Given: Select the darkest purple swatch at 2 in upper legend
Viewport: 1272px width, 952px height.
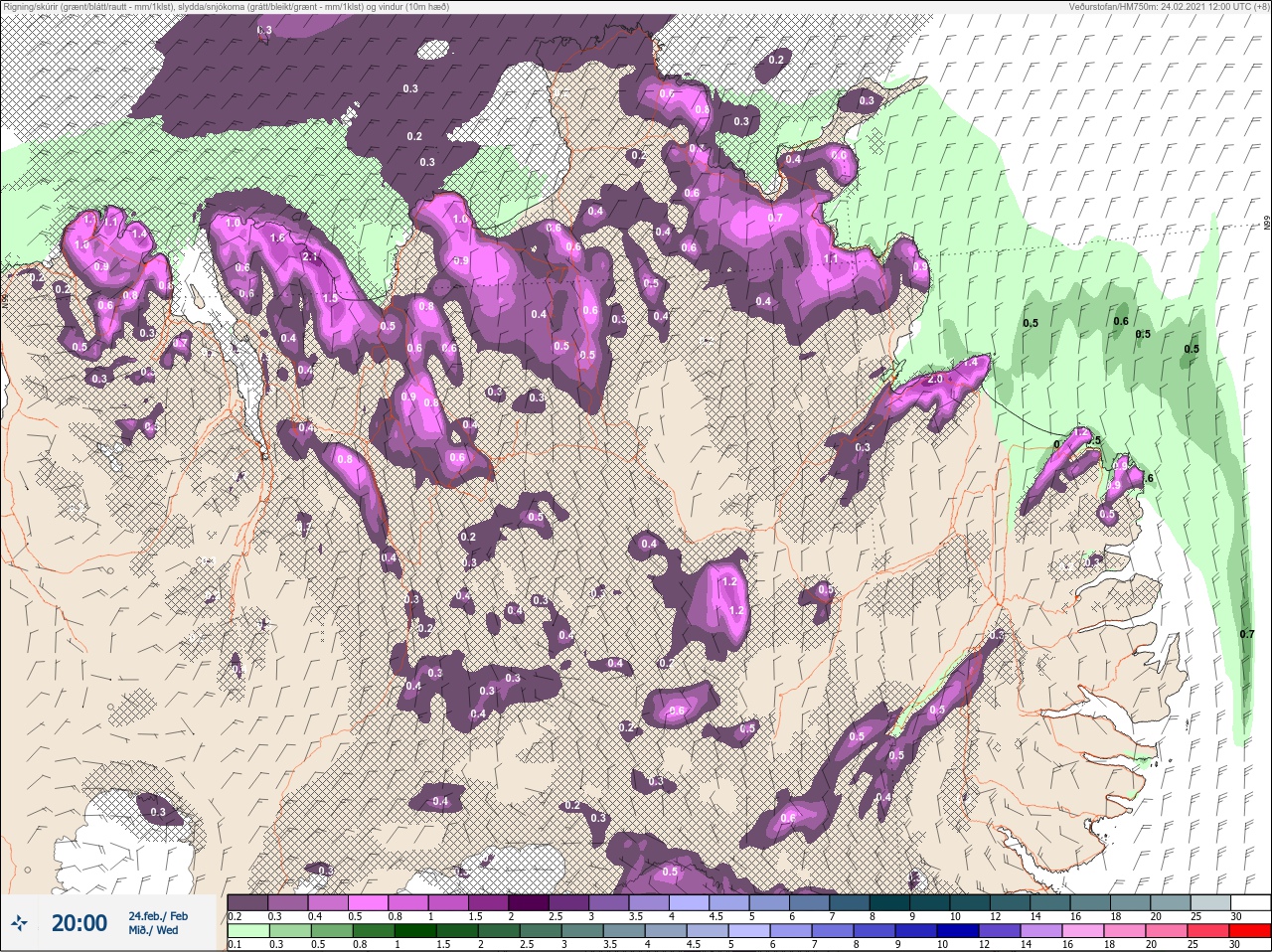Looking at the screenshot, I should click(529, 902).
